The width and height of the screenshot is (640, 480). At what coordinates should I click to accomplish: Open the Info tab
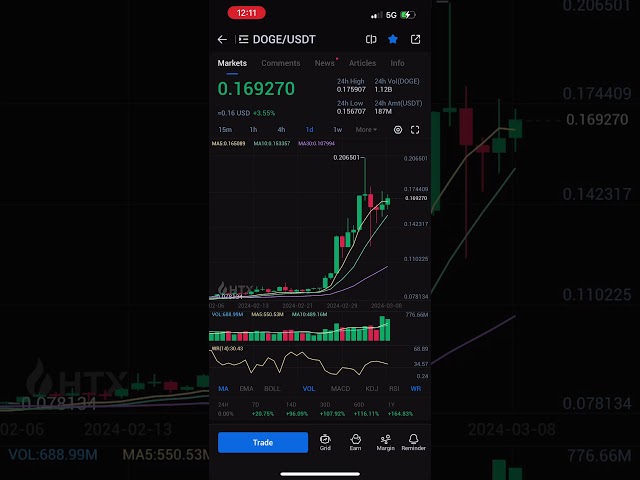click(x=397, y=63)
